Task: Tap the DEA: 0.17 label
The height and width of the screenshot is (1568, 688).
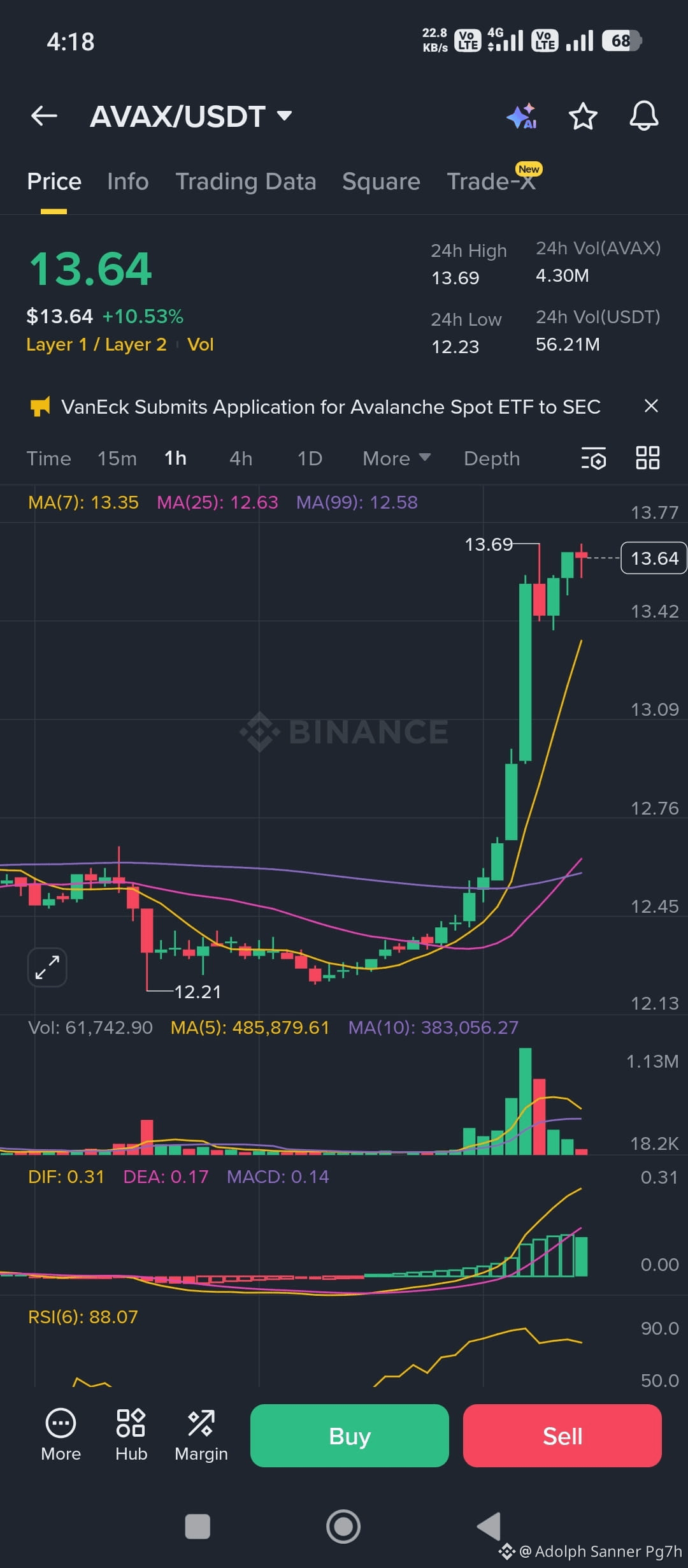Action: point(166,1177)
